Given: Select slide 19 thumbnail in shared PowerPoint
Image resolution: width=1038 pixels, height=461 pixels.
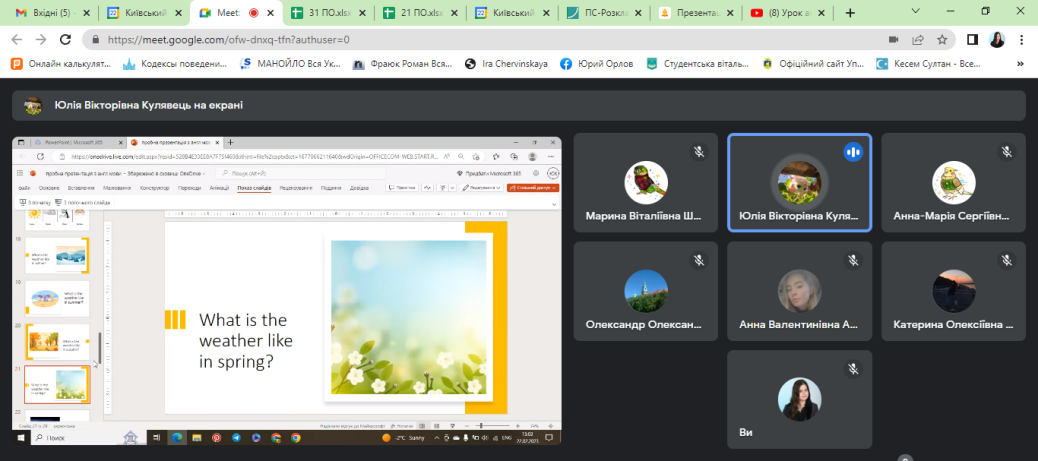Looking at the screenshot, I should point(58,298).
